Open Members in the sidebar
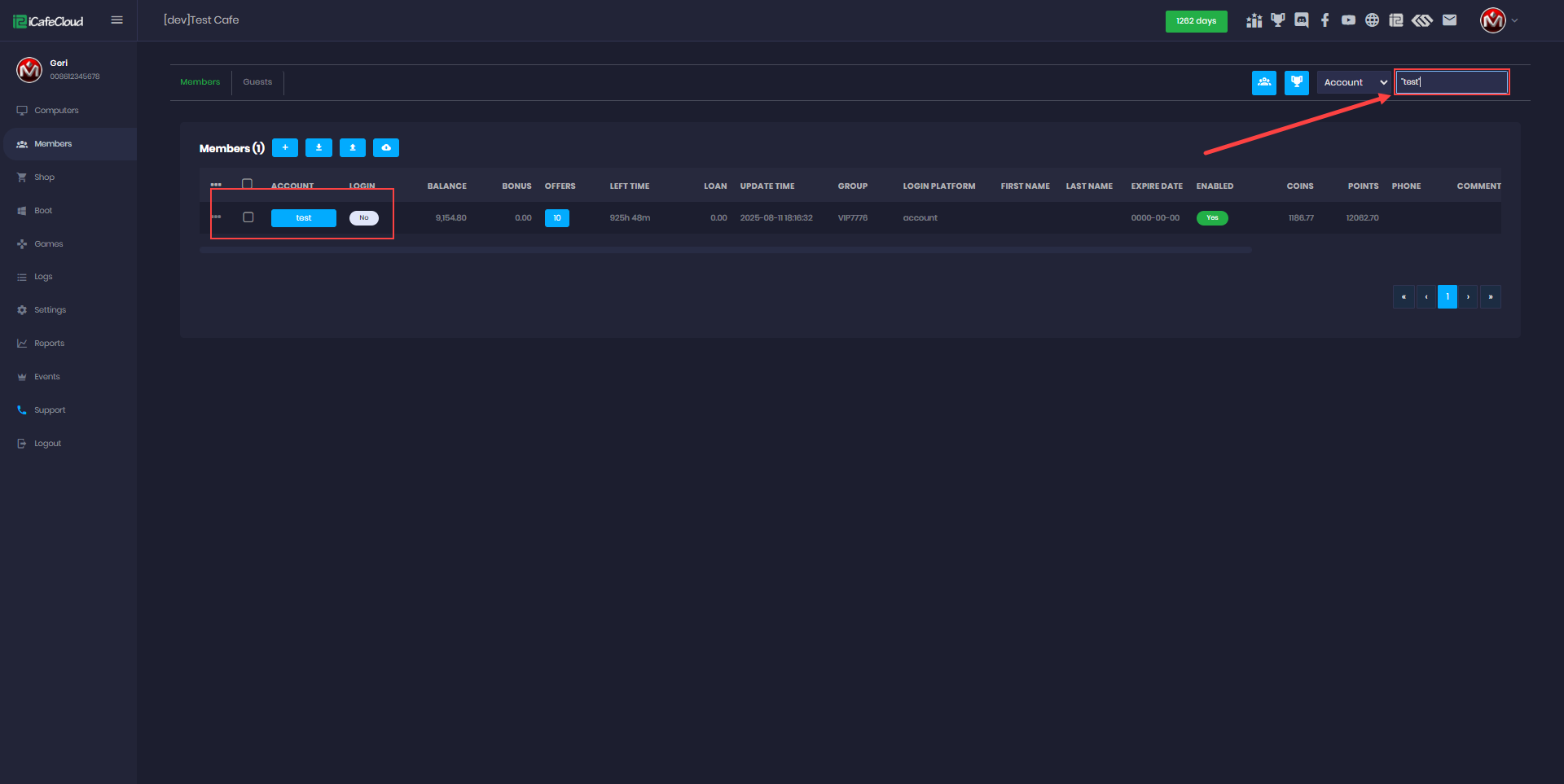This screenshot has height=784, width=1564. pyautogui.click(x=70, y=144)
